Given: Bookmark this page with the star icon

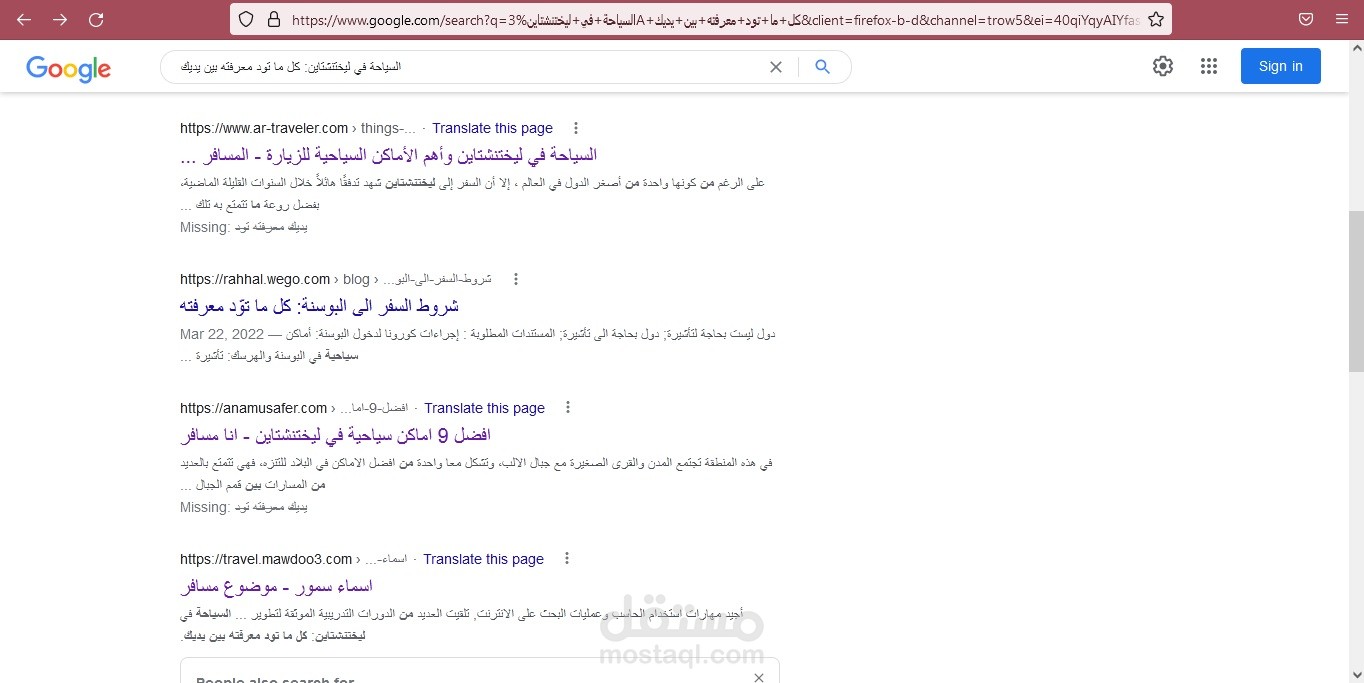Looking at the screenshot, I should [1155, 19].
